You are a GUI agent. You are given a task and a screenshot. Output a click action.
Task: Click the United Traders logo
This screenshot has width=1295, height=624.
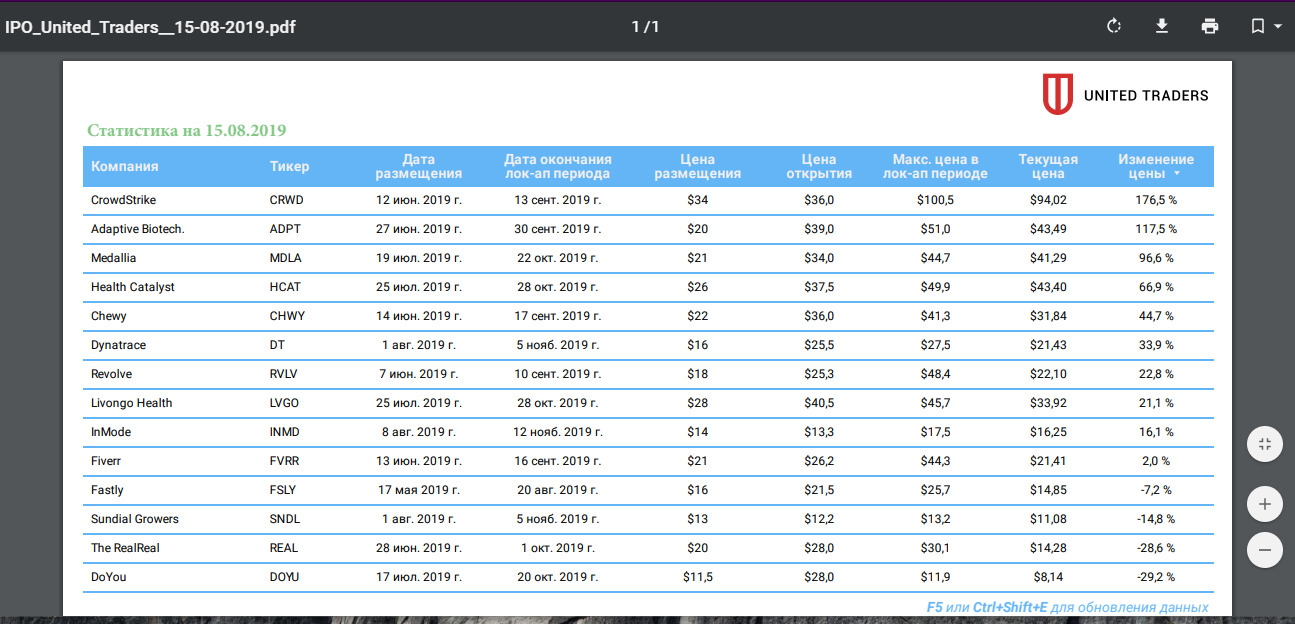point(1126,95)
